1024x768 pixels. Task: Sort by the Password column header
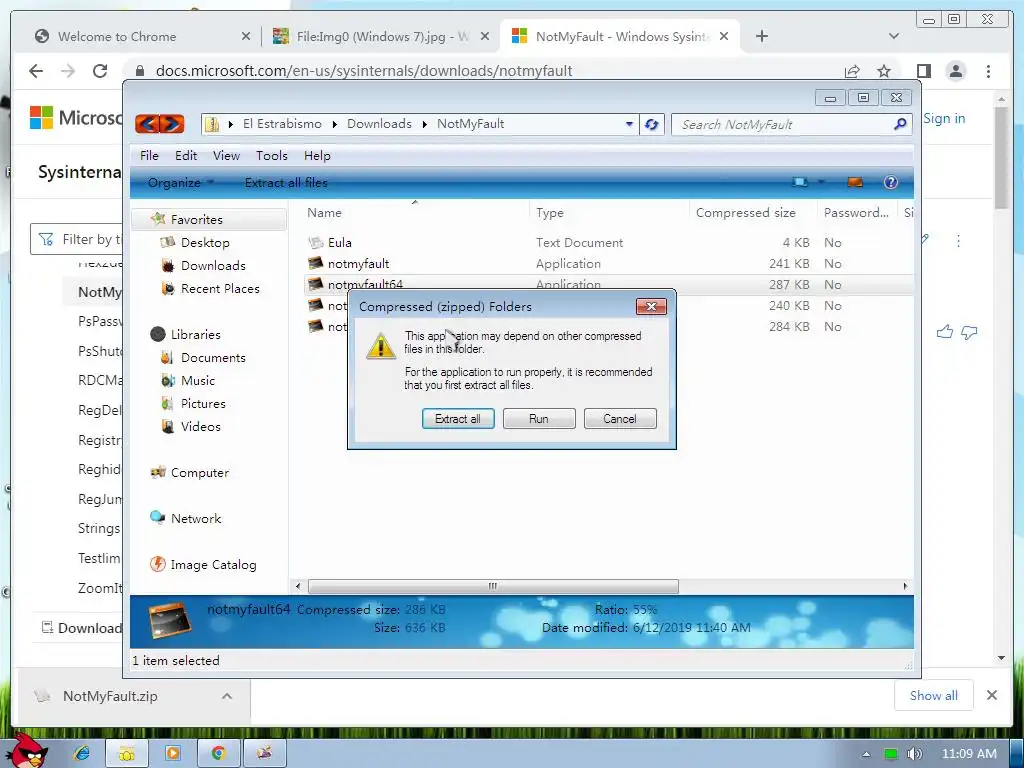click(856, 213)
